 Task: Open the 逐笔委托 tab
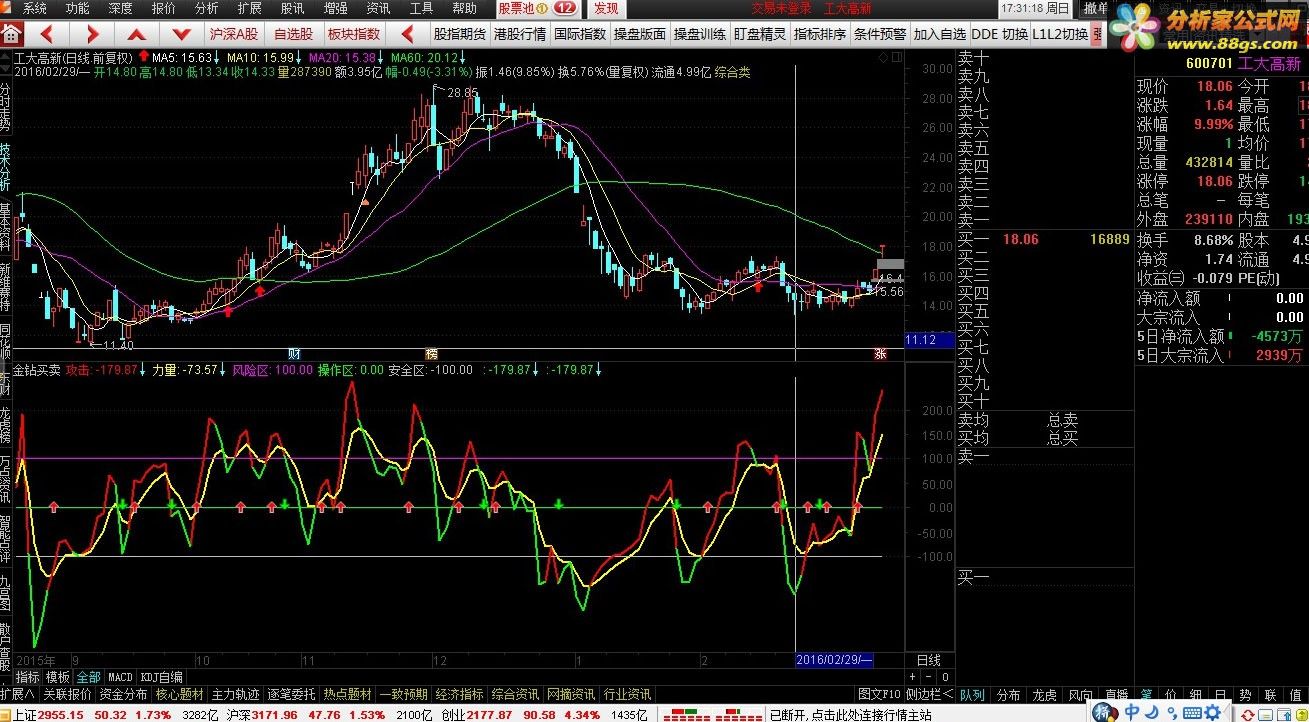pyautogui.click(x=291, y=694)
